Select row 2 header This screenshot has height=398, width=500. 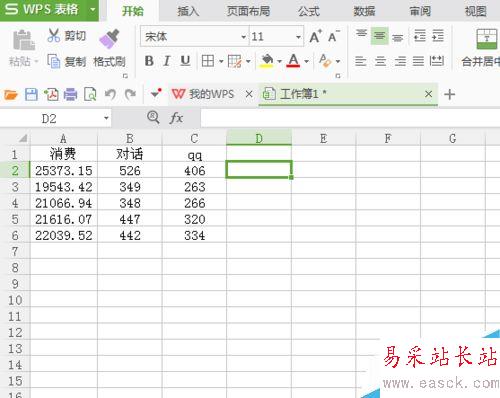(x=15, y=170)
